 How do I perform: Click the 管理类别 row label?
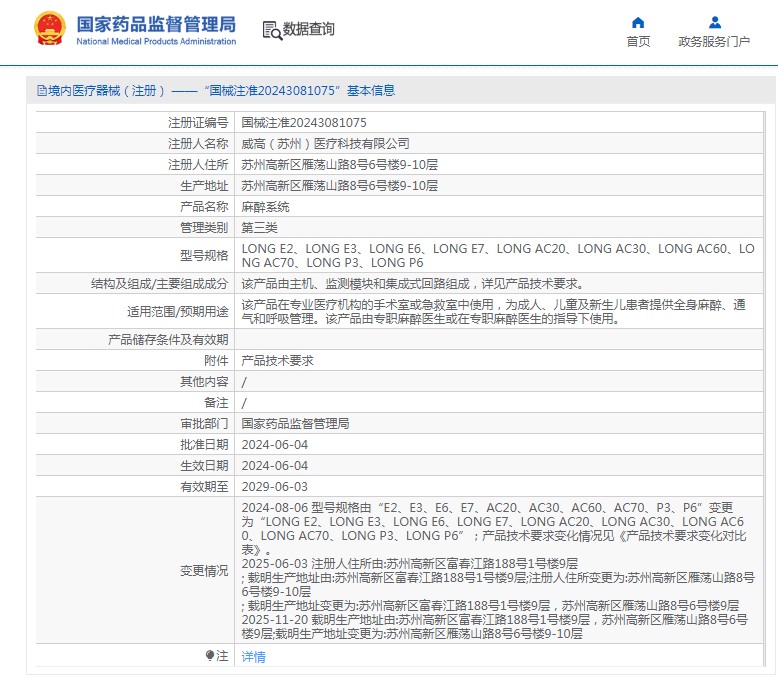[x=204, y=227]
